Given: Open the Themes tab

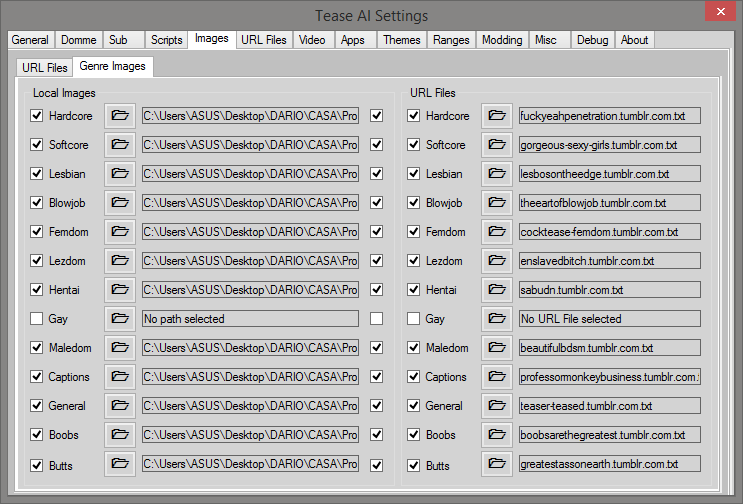Looking at the screenshot, I should pyautogui.click(x=402, y=40).
